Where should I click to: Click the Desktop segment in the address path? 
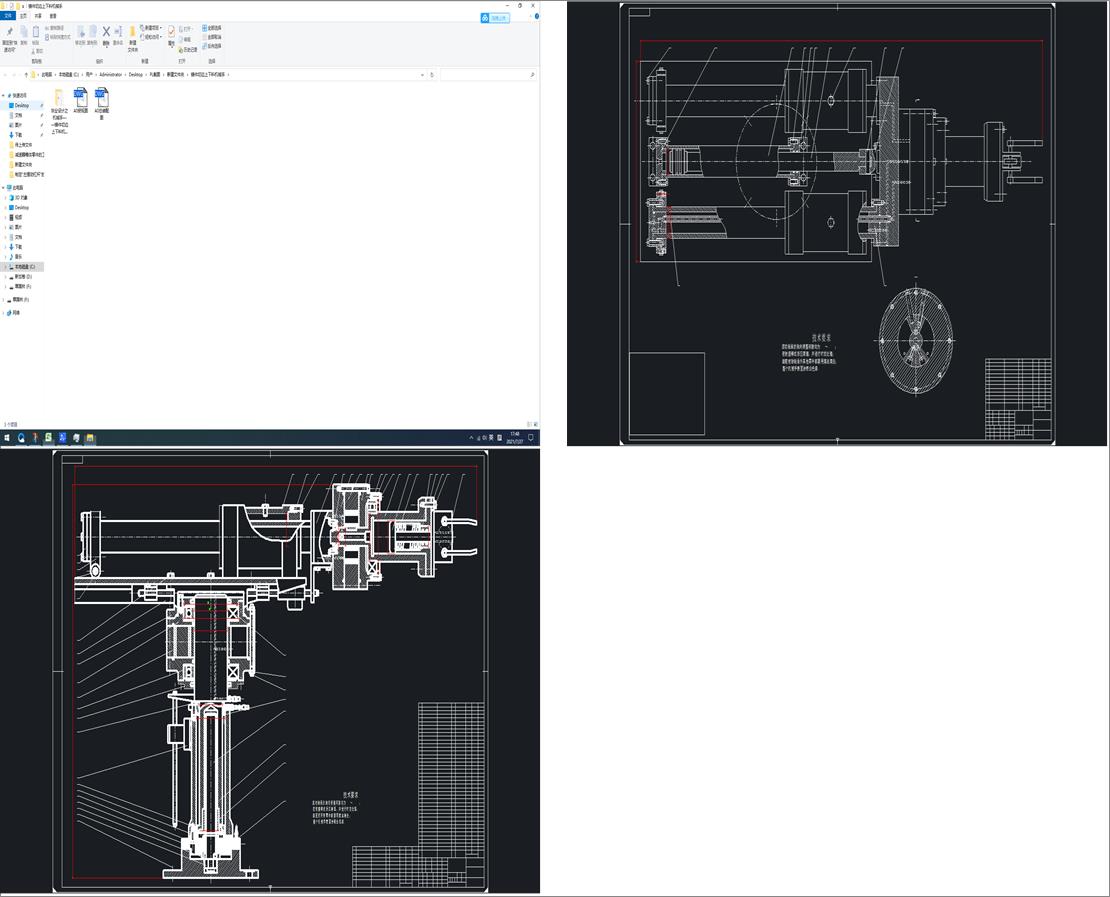click(x=135, y=74)
